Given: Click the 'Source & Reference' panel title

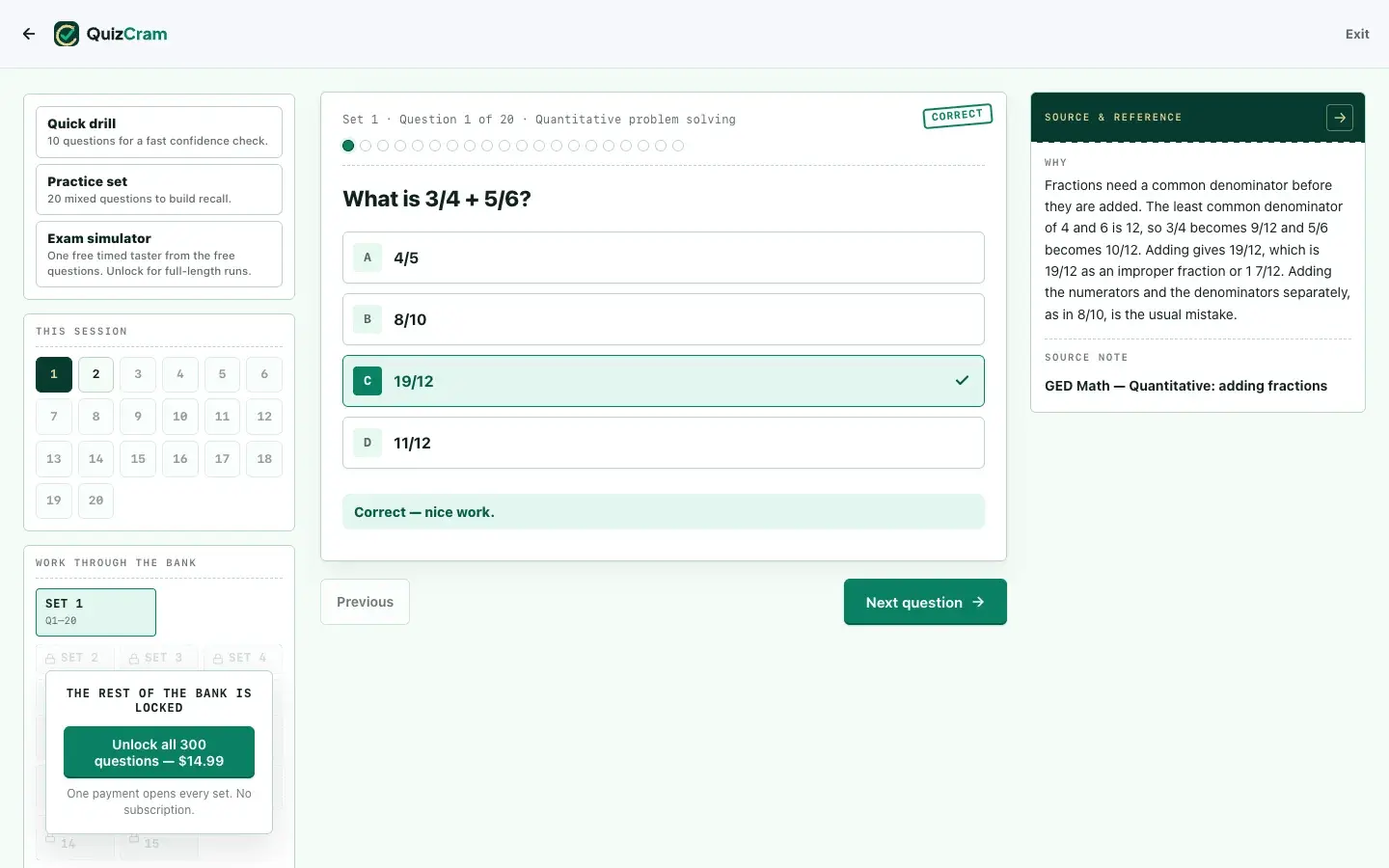Looking at the screenshot, I should (x=1113, y=118).
